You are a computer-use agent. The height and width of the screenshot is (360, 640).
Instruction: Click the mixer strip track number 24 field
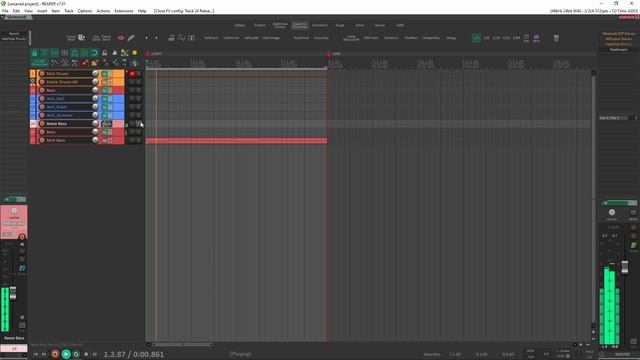click(14, 349)
